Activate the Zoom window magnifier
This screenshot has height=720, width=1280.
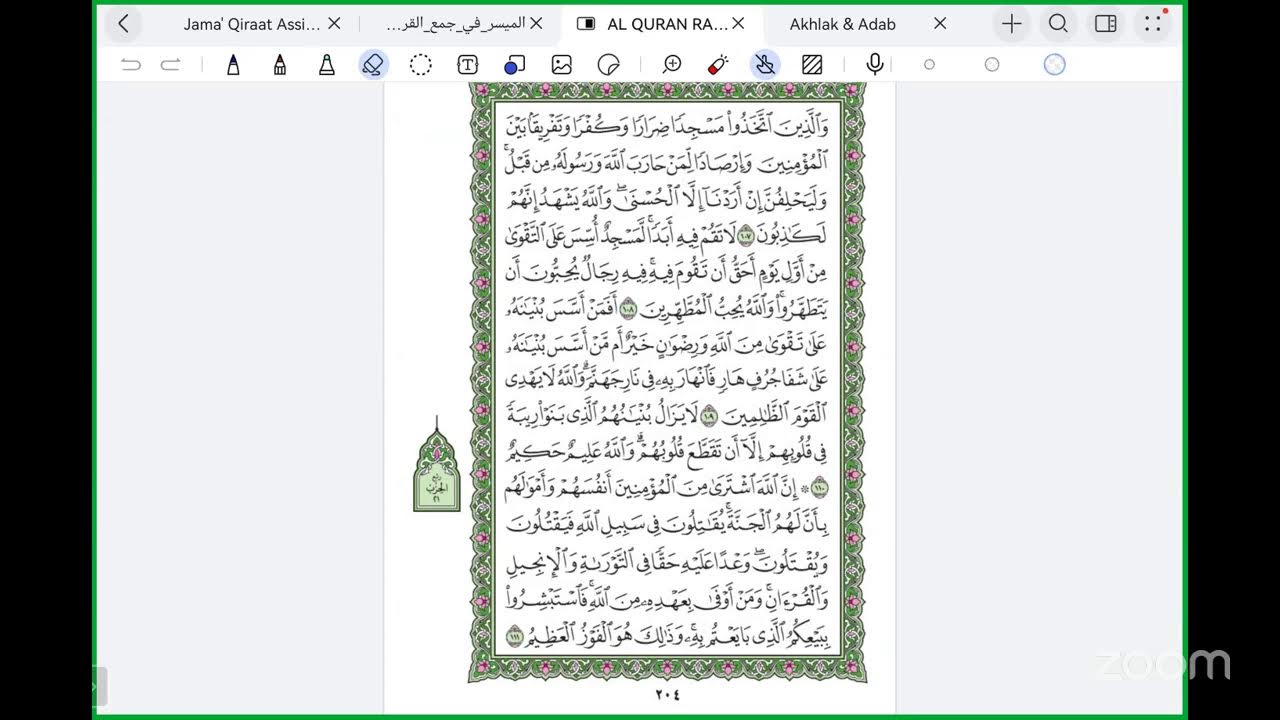click(672, 65)
